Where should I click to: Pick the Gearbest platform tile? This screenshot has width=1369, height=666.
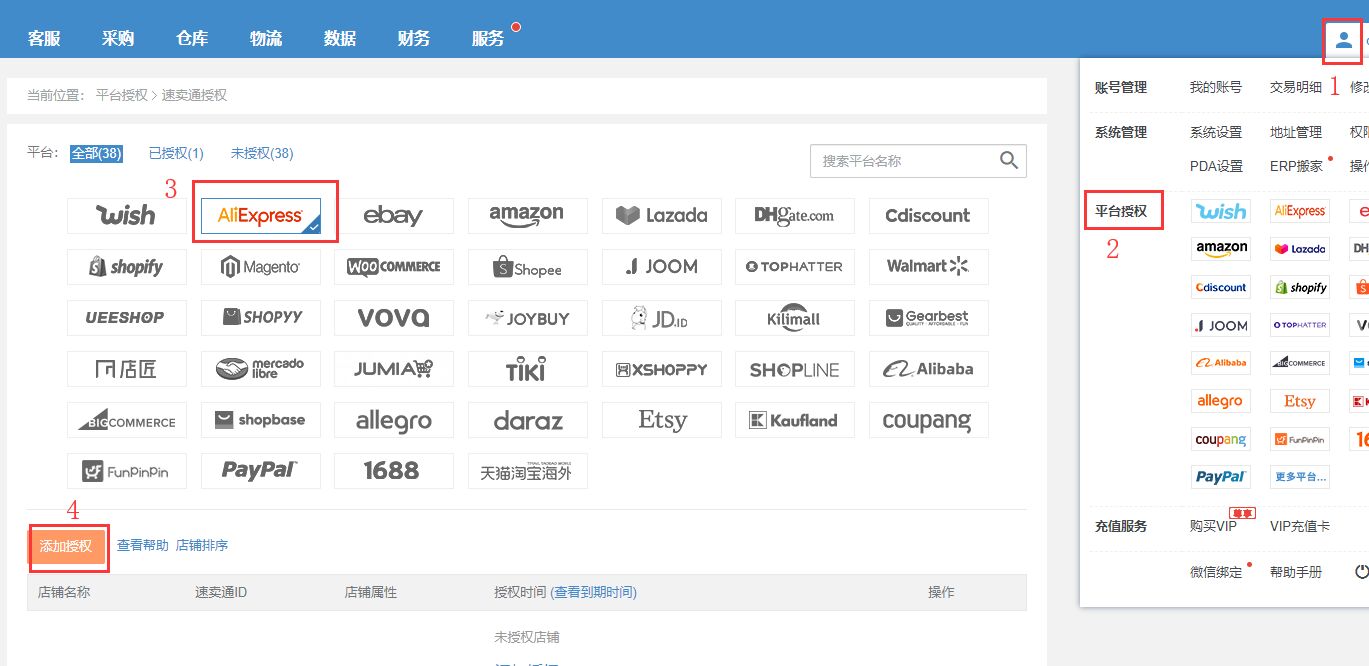click(929, 318)
